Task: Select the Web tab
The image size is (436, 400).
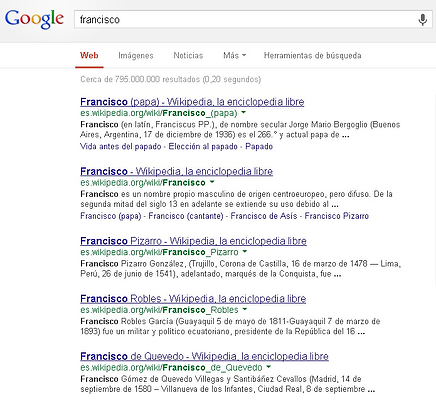Action: [x=89, y=55]
